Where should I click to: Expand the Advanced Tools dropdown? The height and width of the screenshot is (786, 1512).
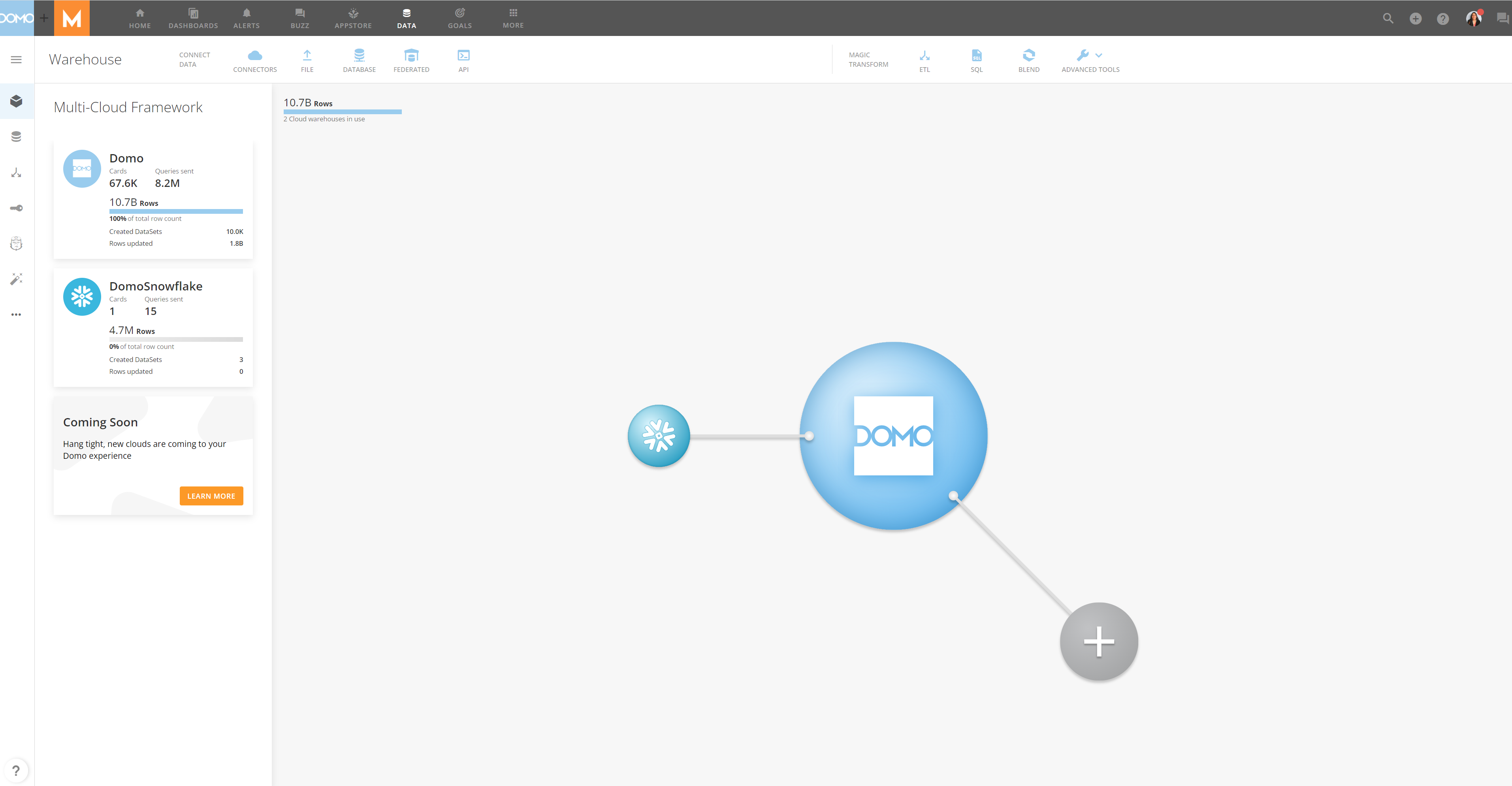point(1090,60)
